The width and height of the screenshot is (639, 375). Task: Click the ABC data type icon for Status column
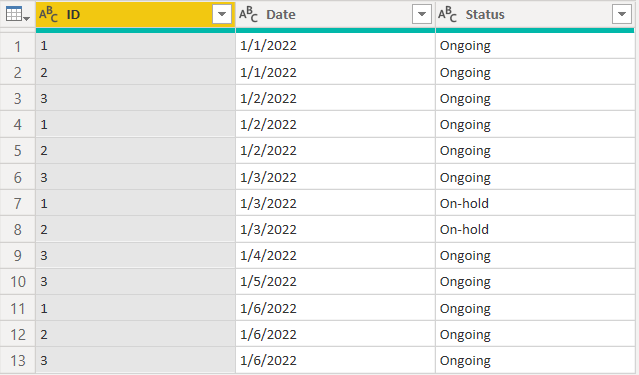coord(447,15)
